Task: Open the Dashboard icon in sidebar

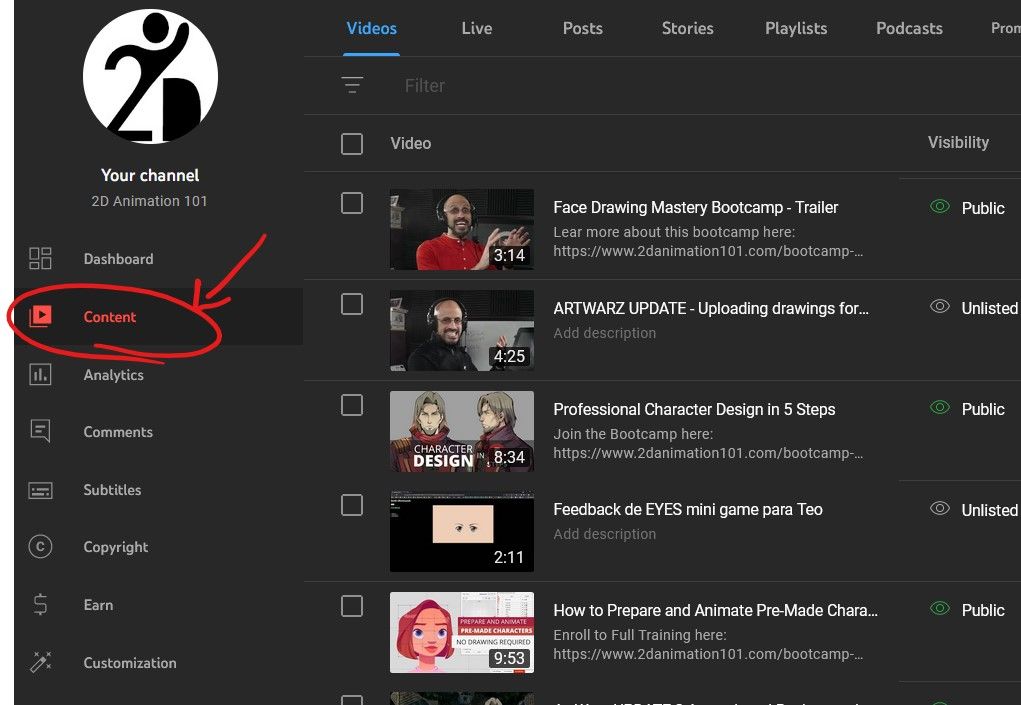Action: [x=40, y=259]
